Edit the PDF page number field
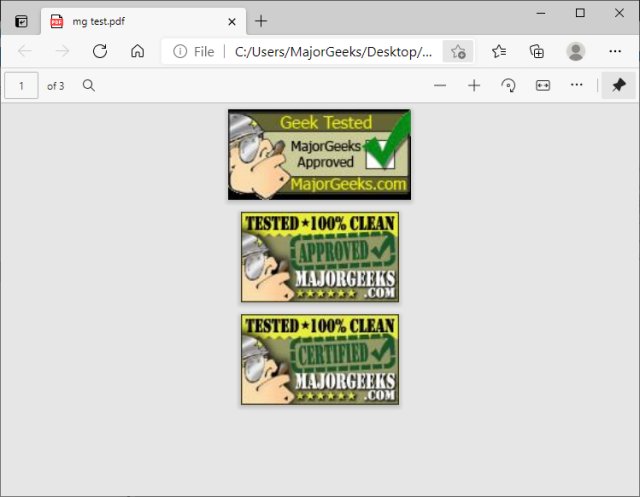Viewport: 640px width, 497px height. tap(21, 86)
